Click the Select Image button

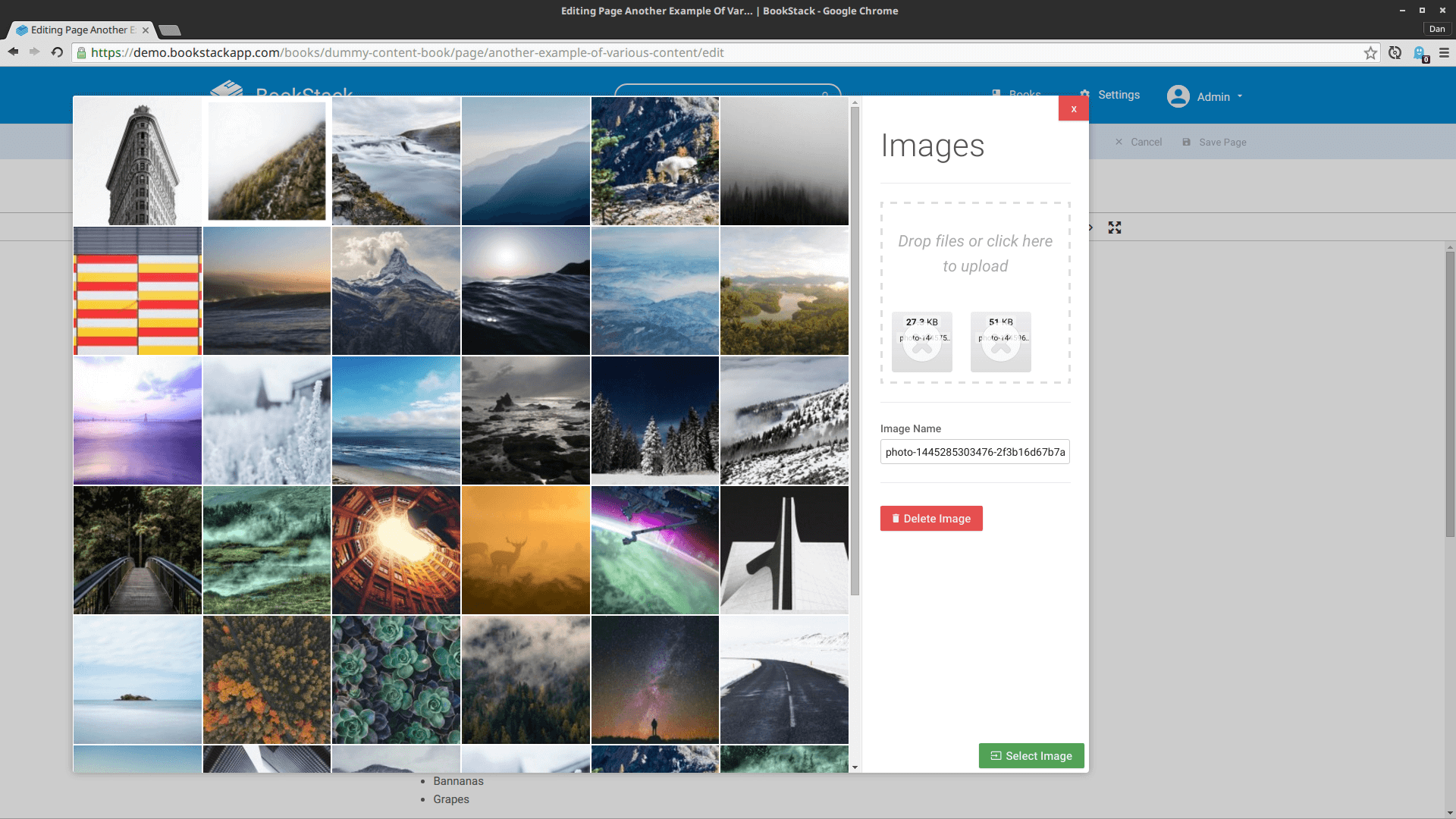1031,755
